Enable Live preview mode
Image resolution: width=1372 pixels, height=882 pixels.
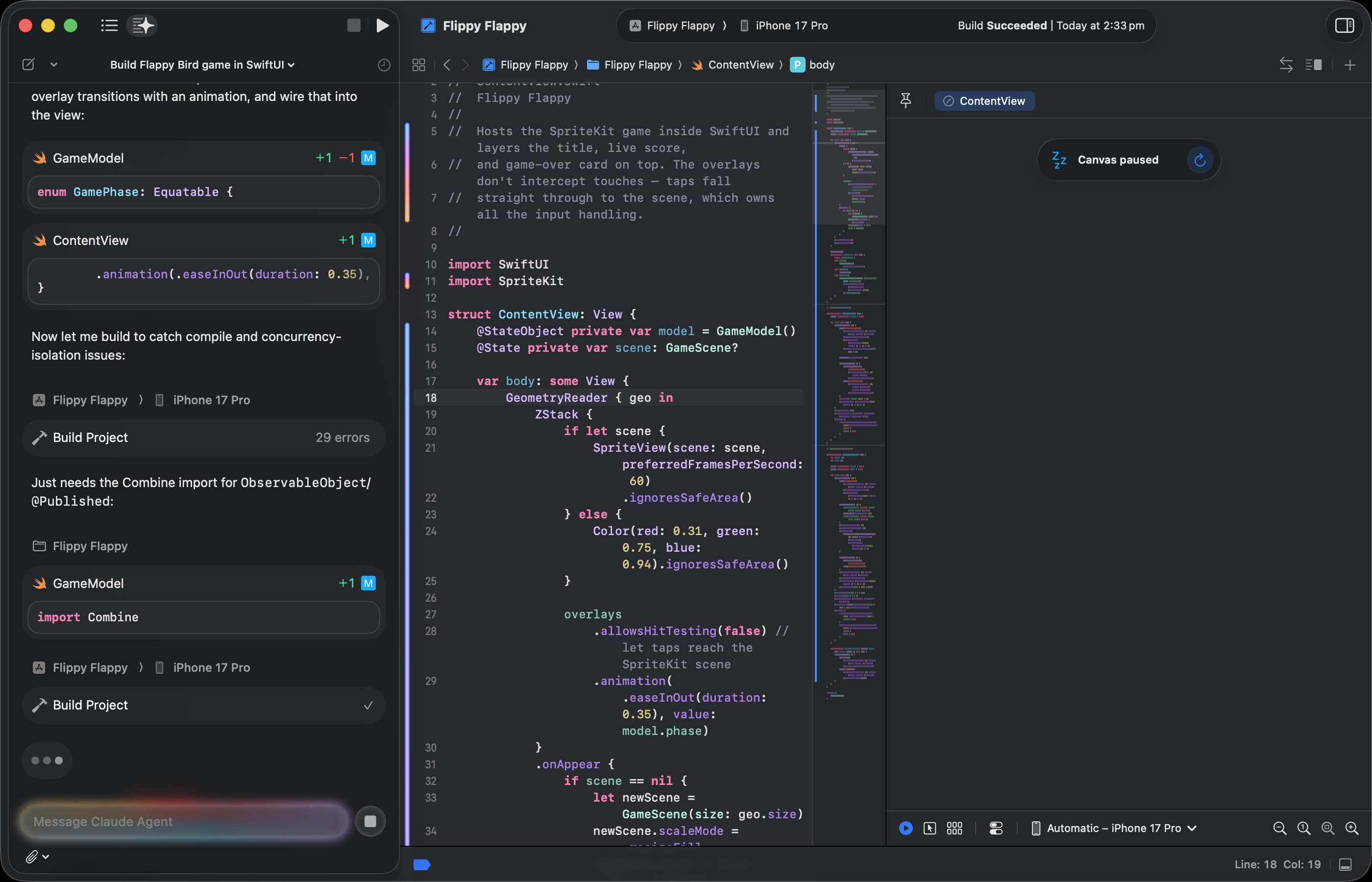(x=906, y=828)
